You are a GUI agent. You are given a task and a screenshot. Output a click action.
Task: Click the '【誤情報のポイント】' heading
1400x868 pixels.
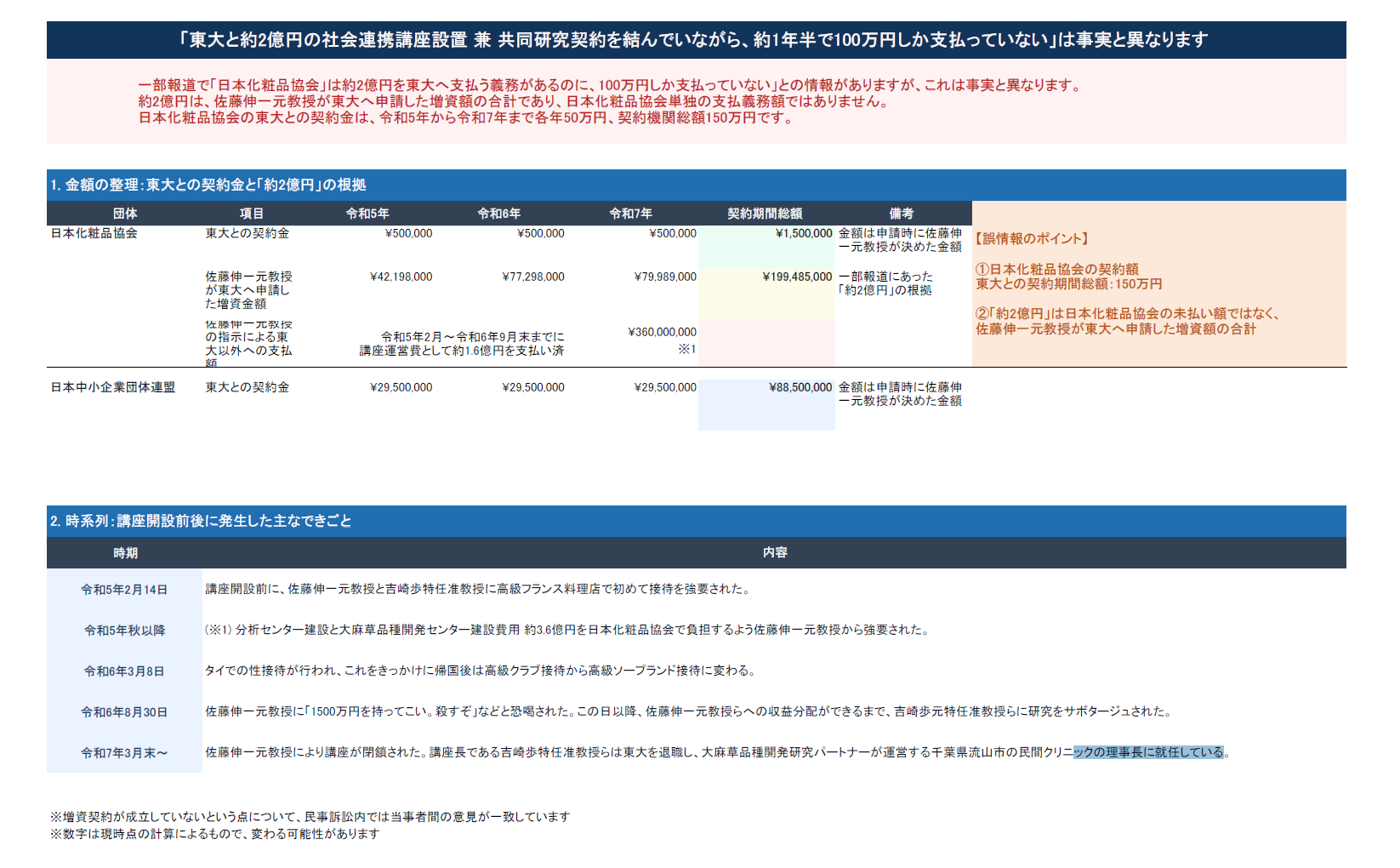click(x=1032, y=239)
